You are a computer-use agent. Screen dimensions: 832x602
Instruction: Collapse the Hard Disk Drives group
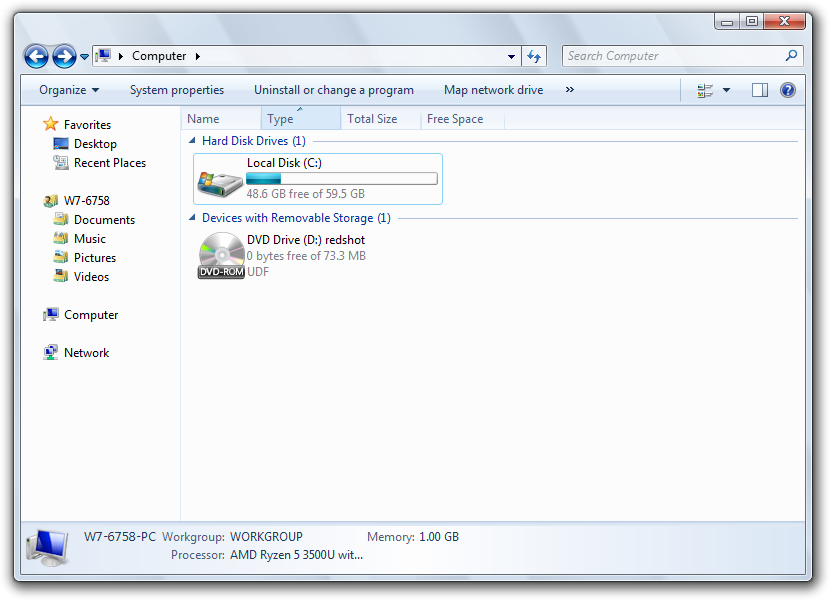192,141
